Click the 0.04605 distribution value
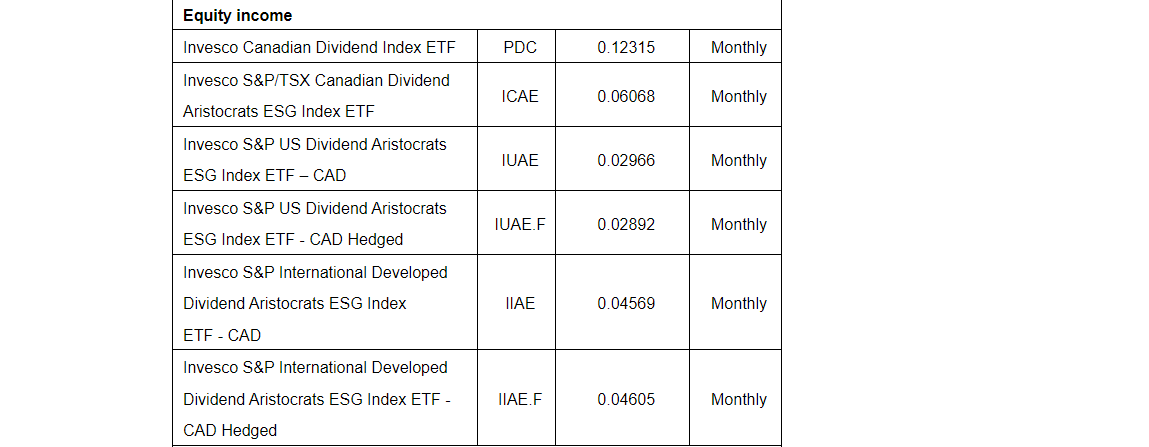Image resolution: width=1149 pixels, height=447 pixels. (x=626, y=399)
